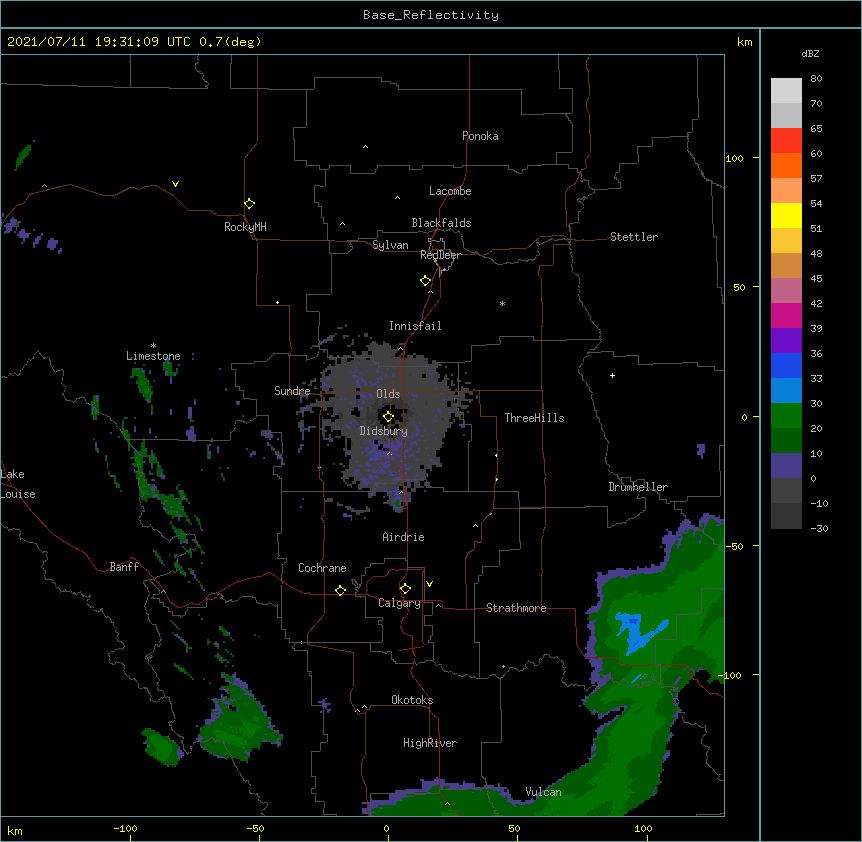
Task: Click the Lacombe city label
Action: coord(450,191)
